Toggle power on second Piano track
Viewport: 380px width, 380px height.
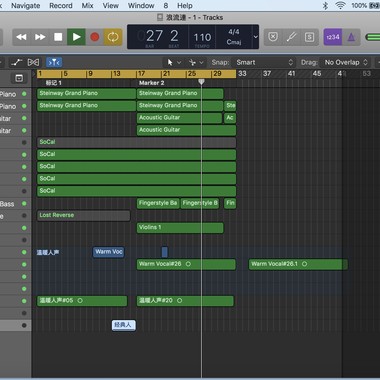24,106
